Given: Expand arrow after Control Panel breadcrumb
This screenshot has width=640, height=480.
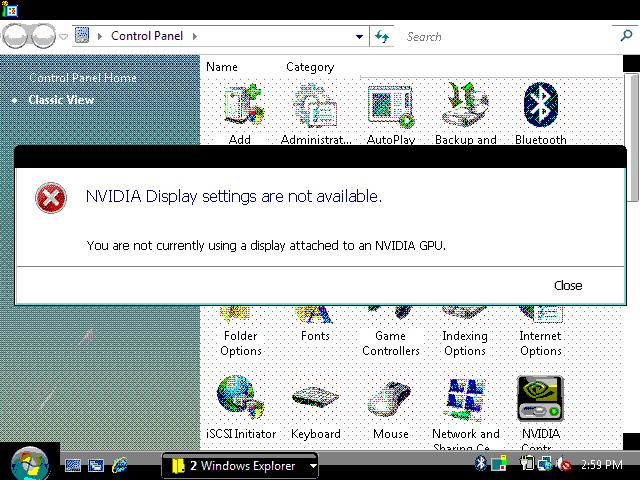Looking at the screenshot, I should 195,36.
